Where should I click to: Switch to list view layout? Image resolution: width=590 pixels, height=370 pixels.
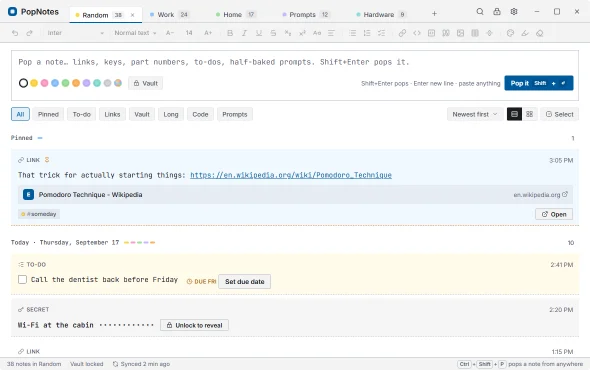[514, 114]
